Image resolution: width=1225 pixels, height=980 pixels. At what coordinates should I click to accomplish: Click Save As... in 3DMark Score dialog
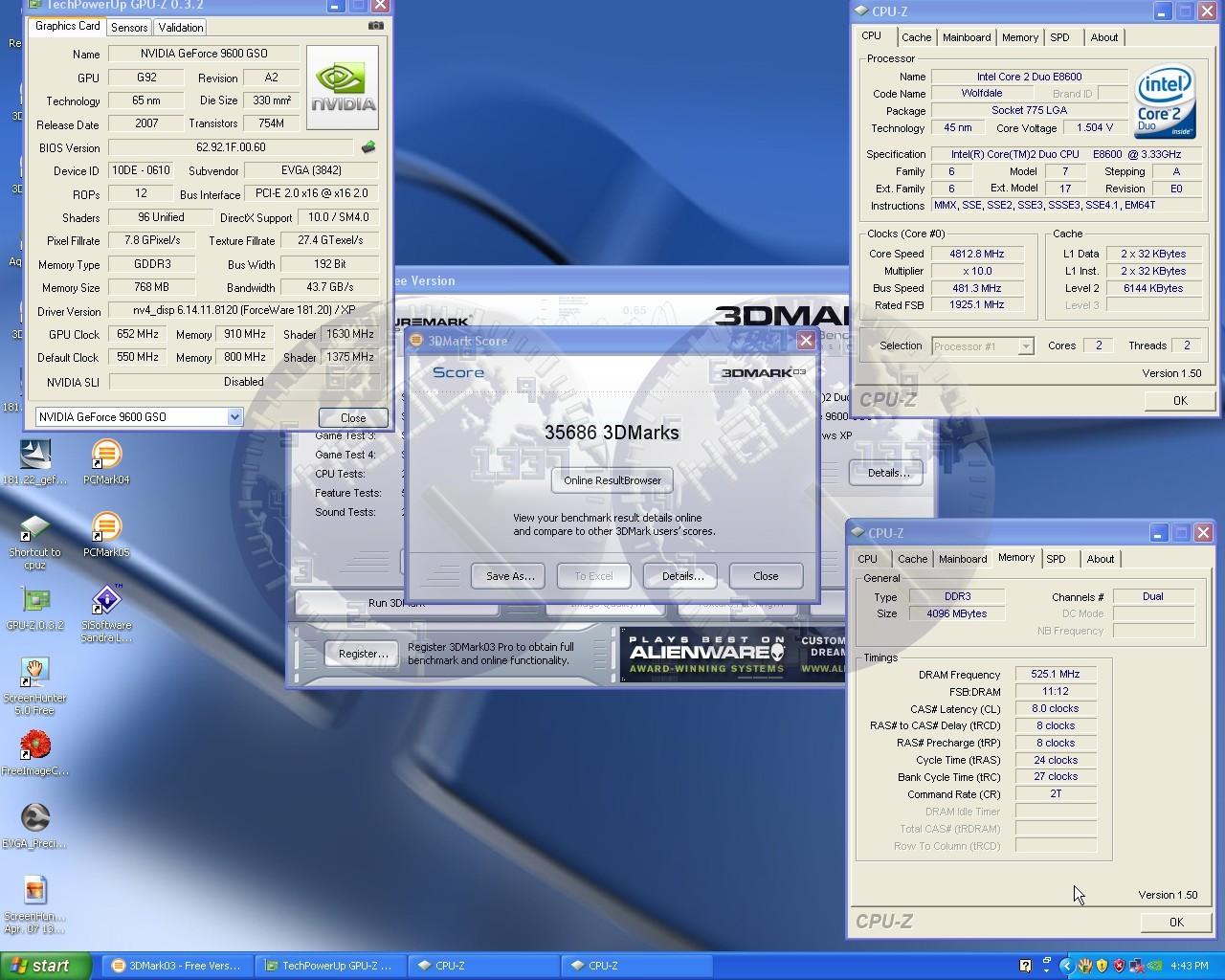[x=510, y=576]
